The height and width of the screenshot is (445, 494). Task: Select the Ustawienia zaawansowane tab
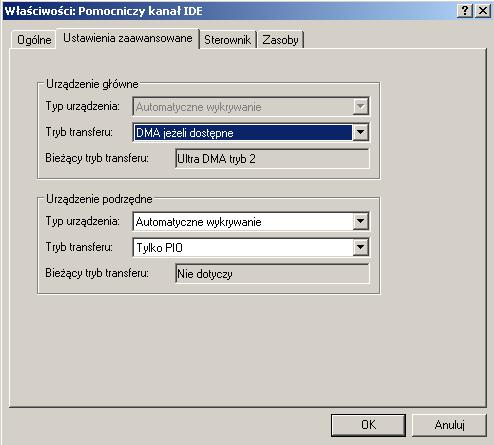coord(128,38)
